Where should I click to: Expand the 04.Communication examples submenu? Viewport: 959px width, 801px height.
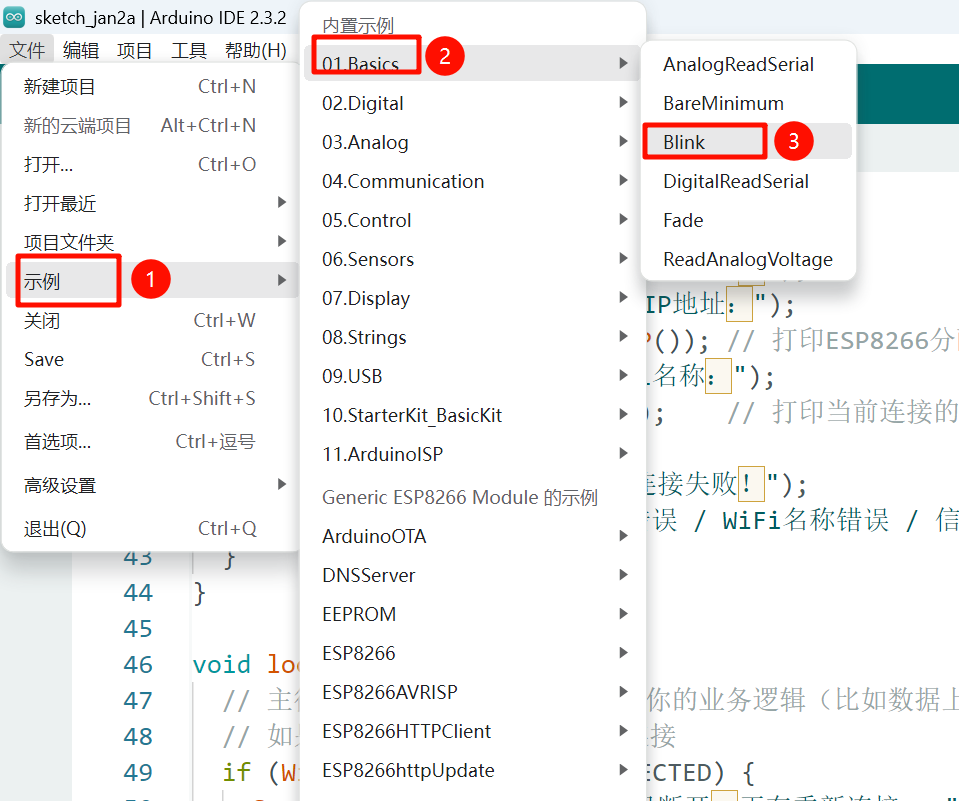[472, 181]
